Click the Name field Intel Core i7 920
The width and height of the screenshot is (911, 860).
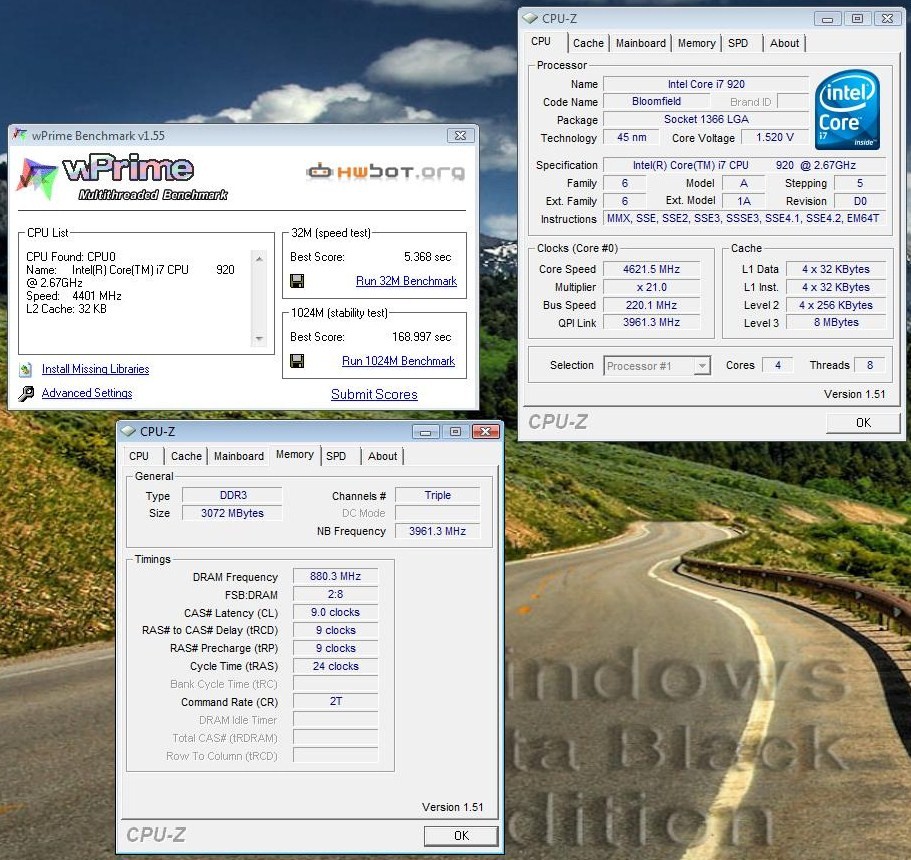pos(706,84)
